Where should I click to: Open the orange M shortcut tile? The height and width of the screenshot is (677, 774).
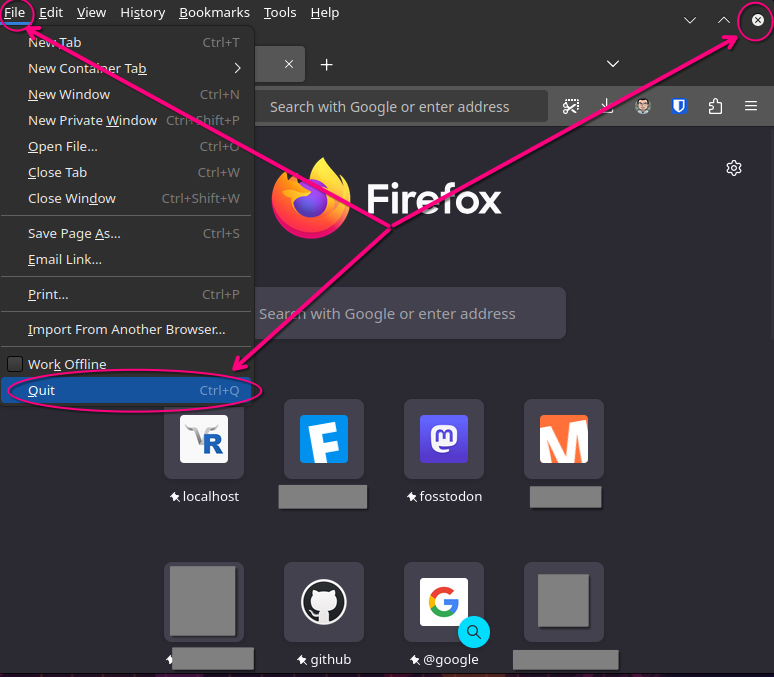click(x=564, y=439)
